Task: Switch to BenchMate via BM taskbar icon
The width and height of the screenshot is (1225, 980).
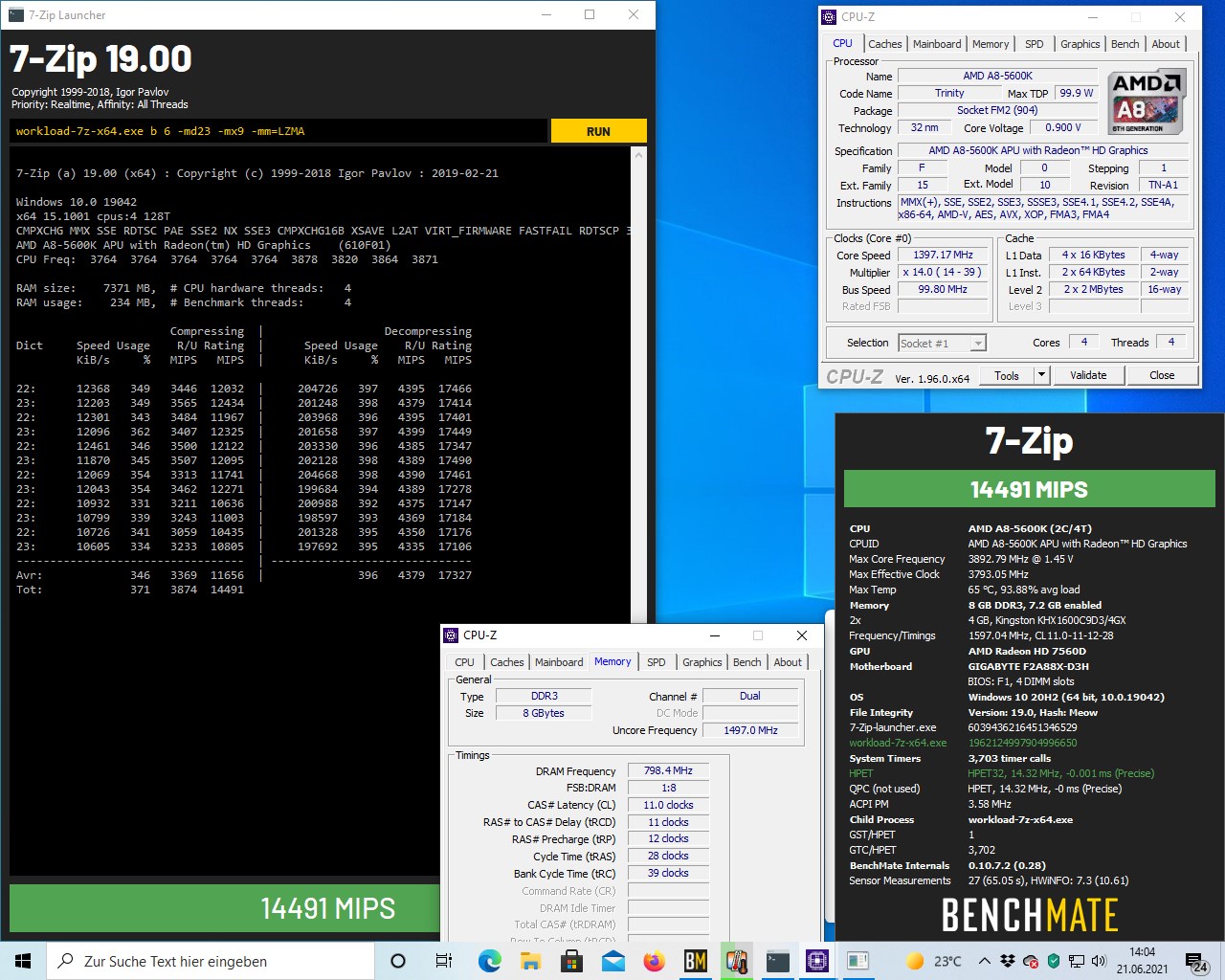Action: click(x=696, y=961)
